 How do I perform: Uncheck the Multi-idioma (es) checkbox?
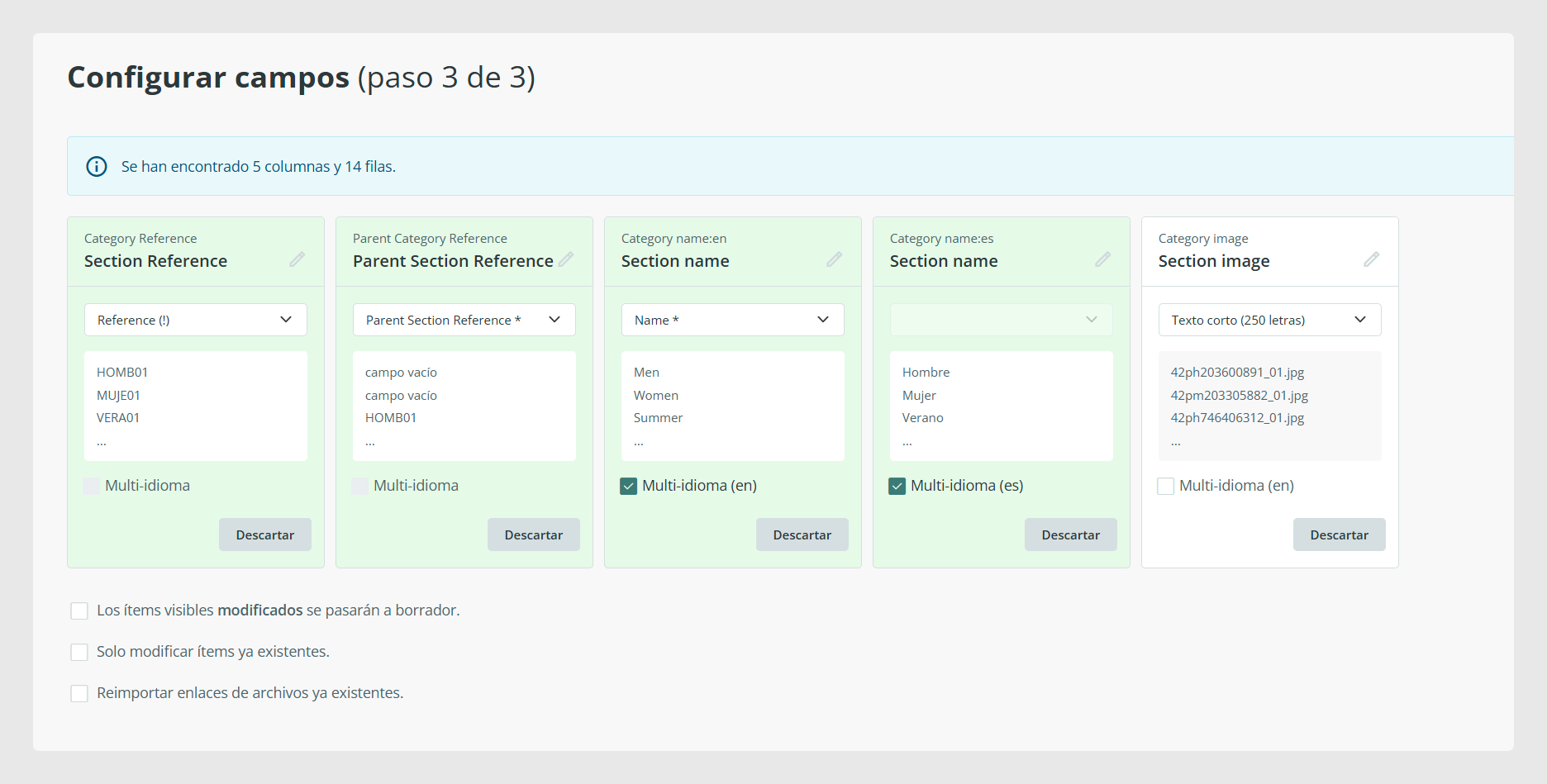click(897, 486)
